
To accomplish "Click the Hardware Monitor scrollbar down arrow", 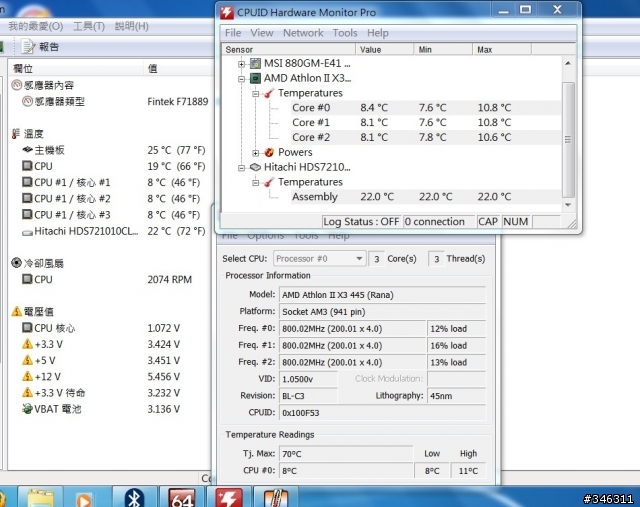I will click(x=568, y=205).
